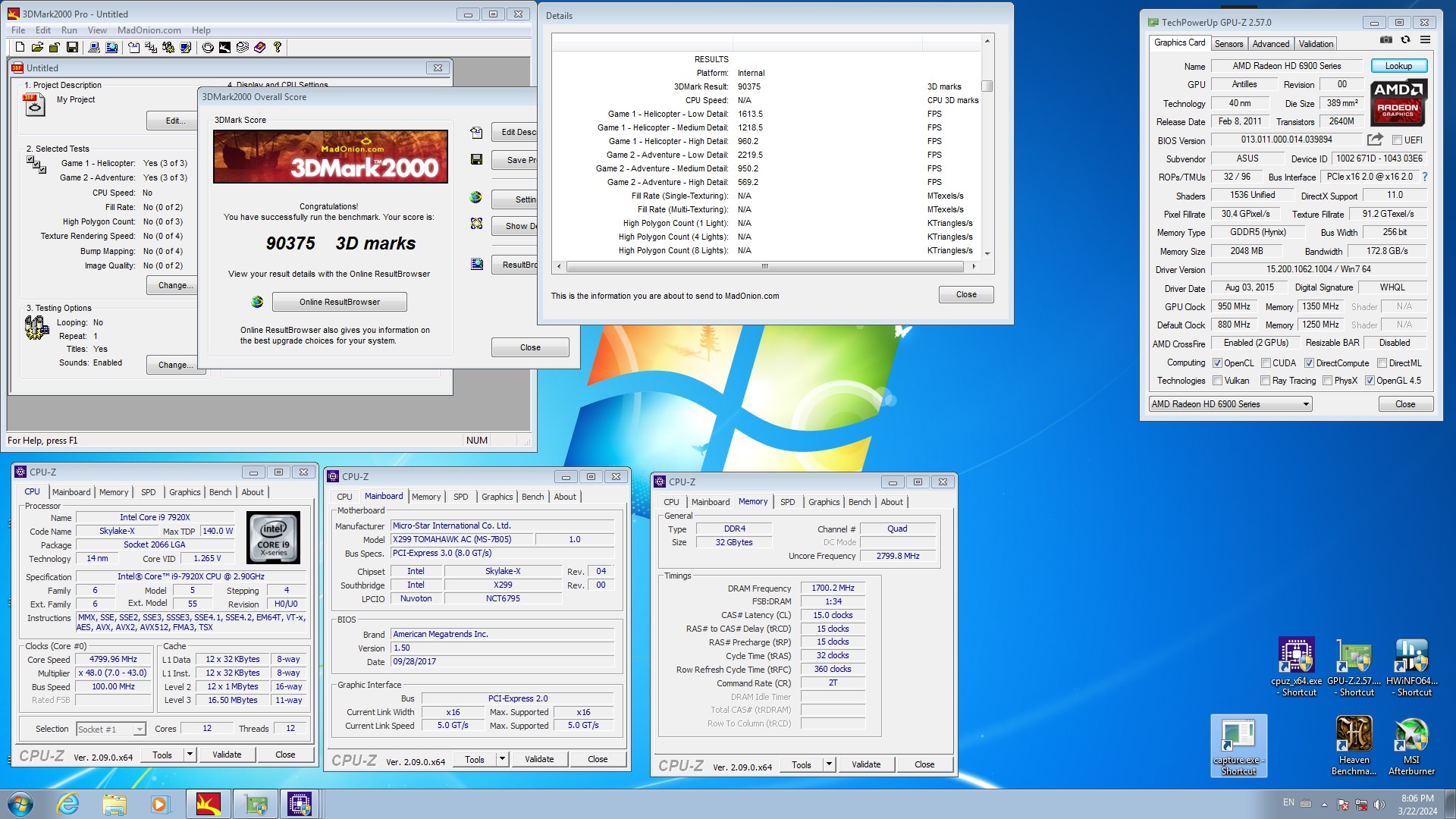Click the 3DMark2000 banner image
Screen dimensions: 1456x819
click(331, 157)
